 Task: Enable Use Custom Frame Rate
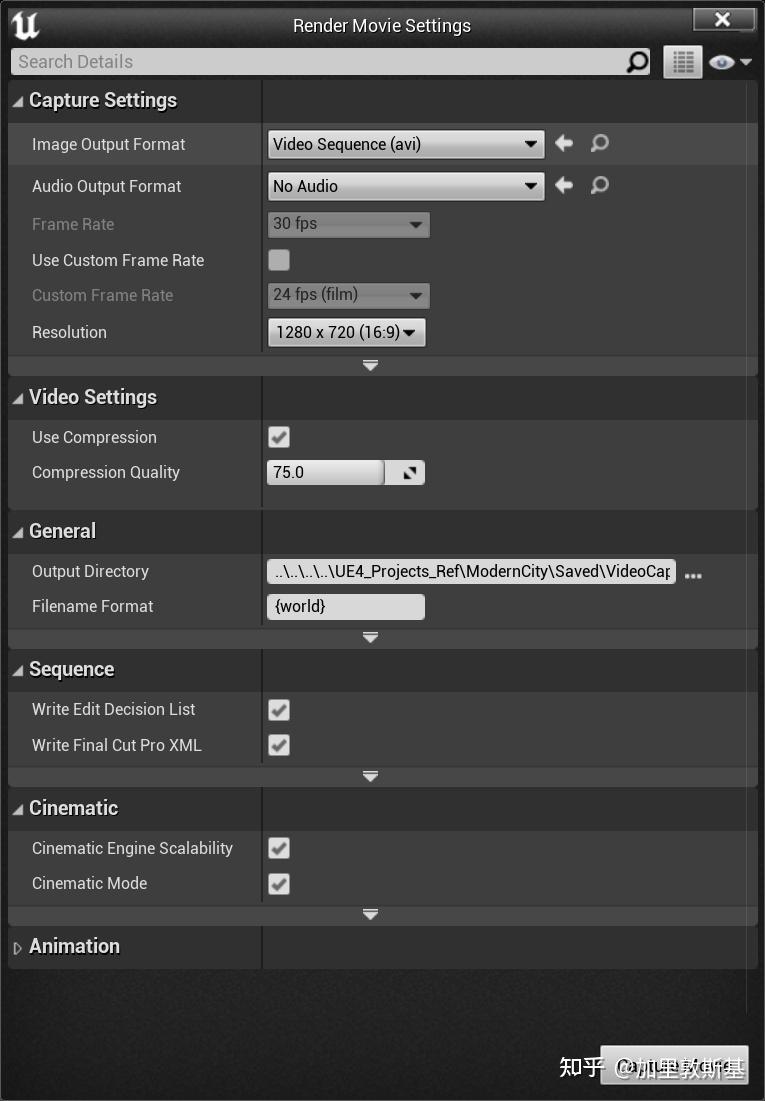click(278, 259)
